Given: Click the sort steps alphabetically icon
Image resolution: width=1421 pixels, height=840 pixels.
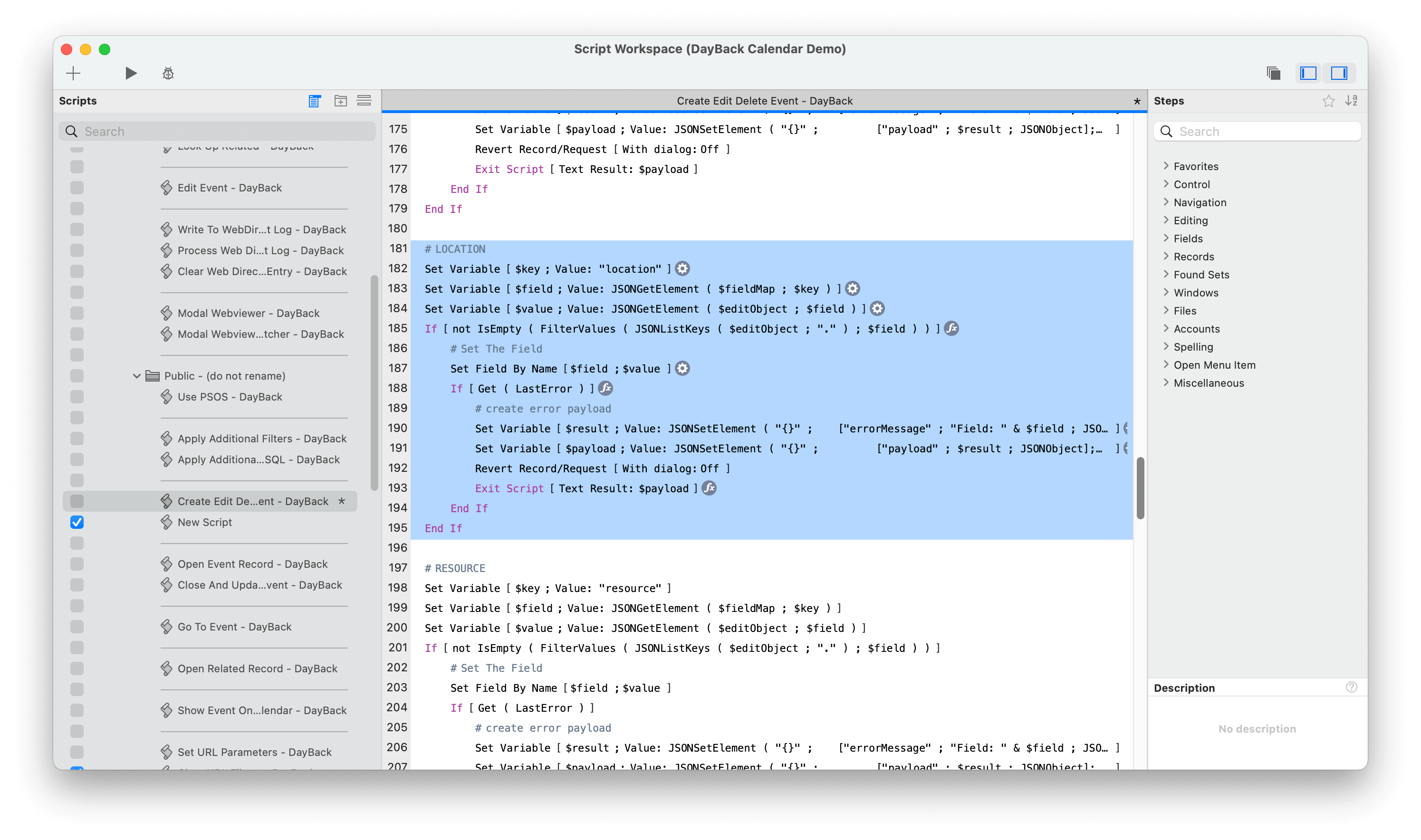Looking at the screenshot, I should 1351,101.
